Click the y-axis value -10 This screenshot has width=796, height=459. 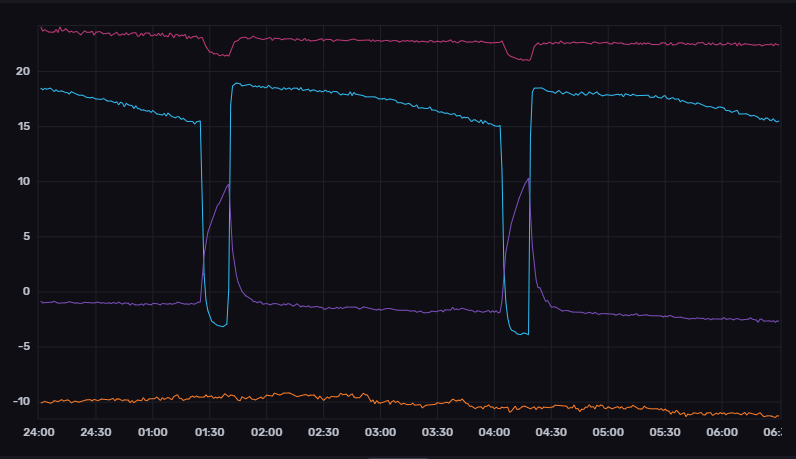[20, 402]
